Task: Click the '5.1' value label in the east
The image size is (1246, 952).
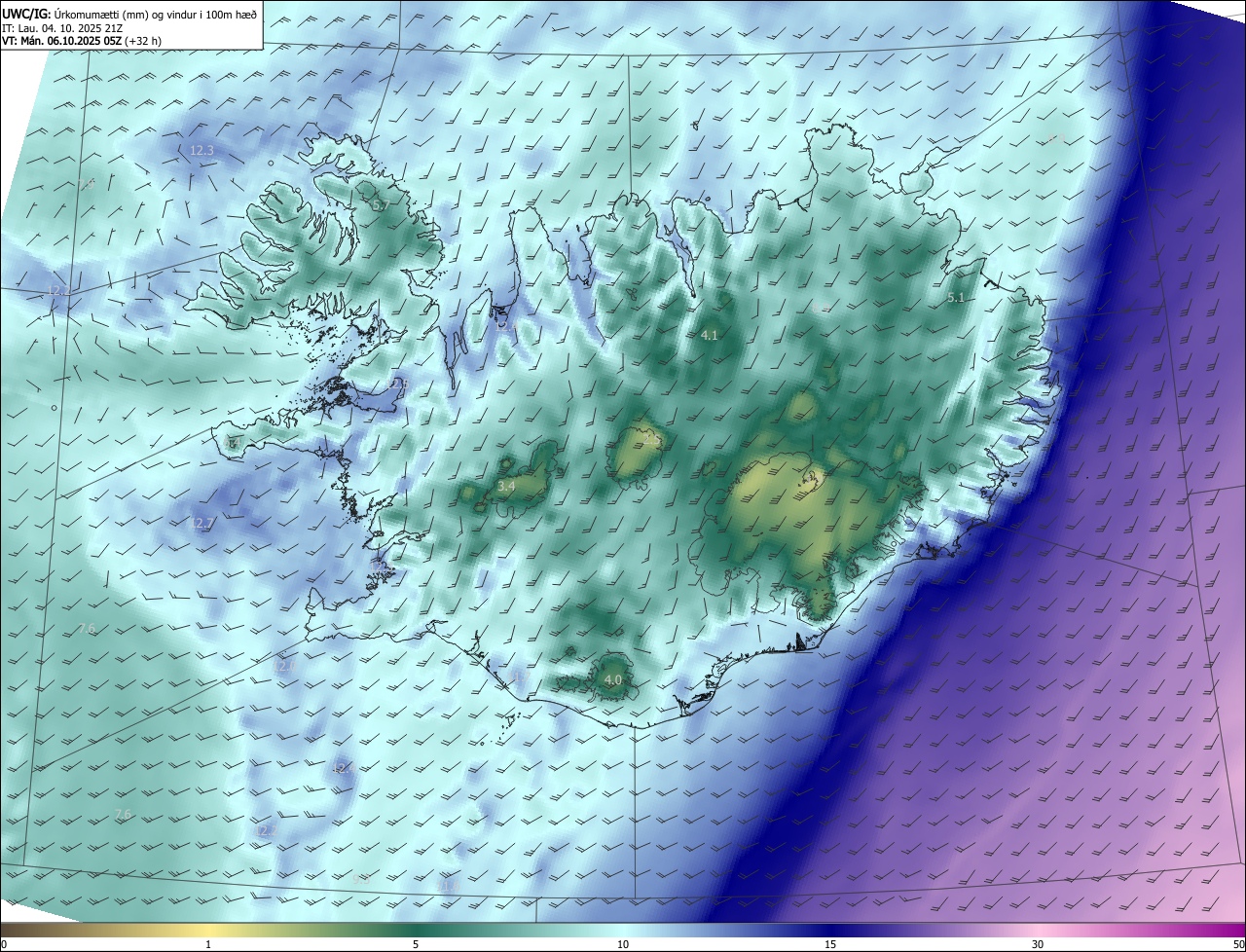Action: point(956,297)
